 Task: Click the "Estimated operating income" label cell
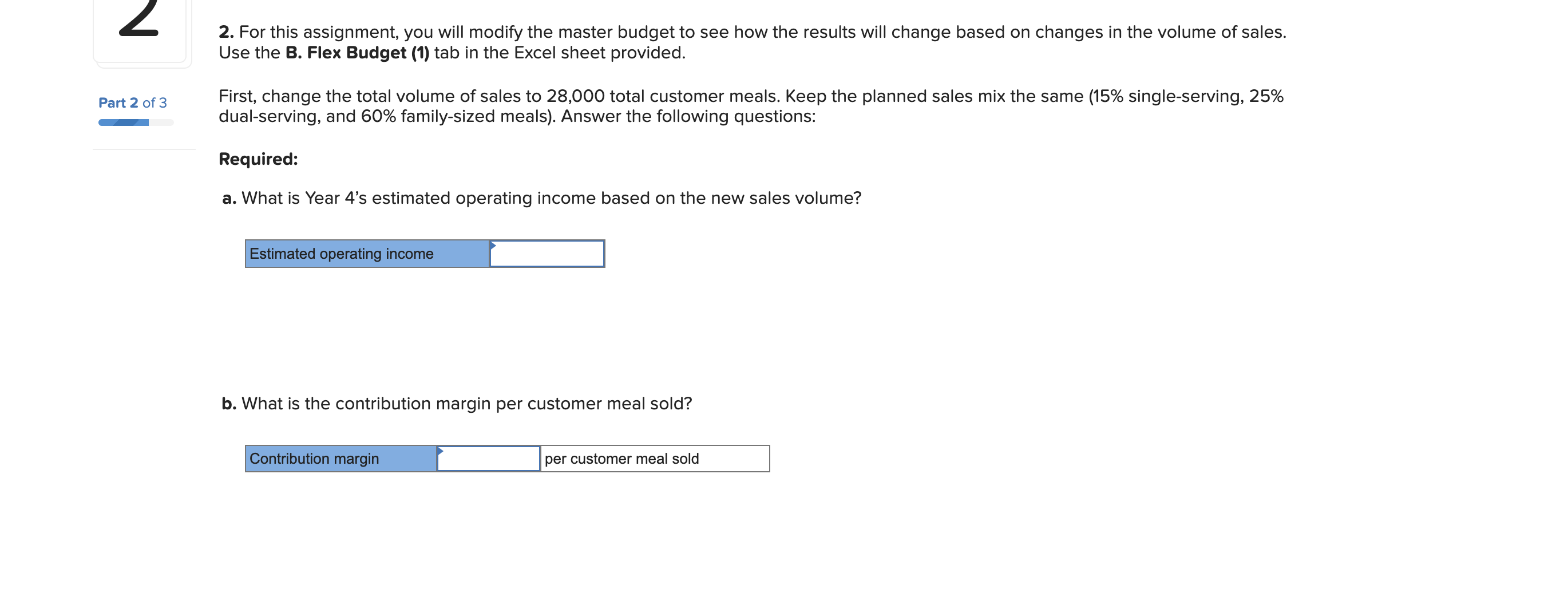pyautogui.click(x=367, y=254)
